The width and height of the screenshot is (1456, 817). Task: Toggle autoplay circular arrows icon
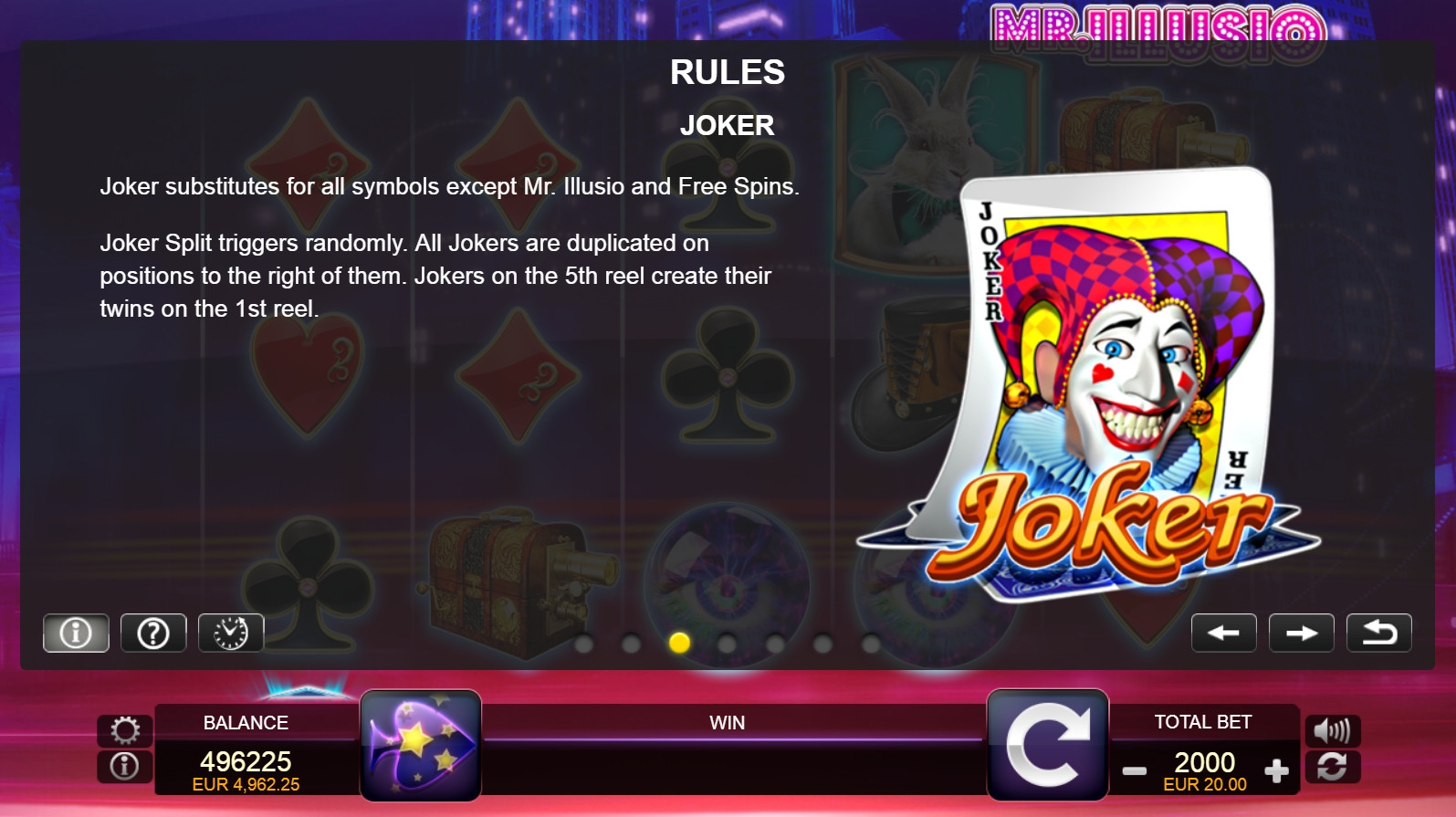click(x=1333, y=766)
